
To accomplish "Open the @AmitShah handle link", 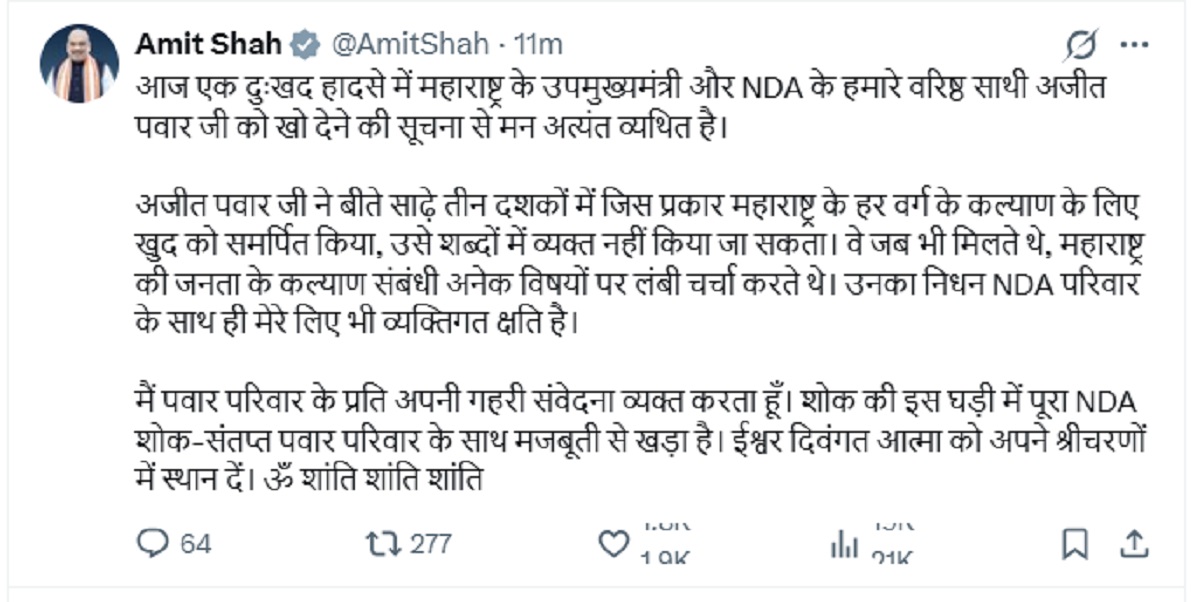I will [x=410, y=45].
